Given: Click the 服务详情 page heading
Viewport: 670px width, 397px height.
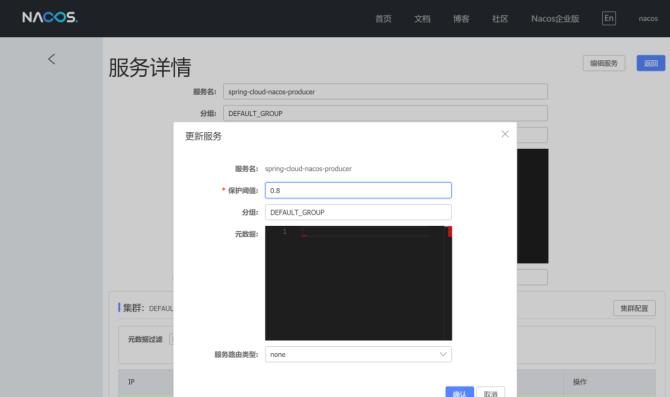Looking at the screenshot, I should pos(150,68).
